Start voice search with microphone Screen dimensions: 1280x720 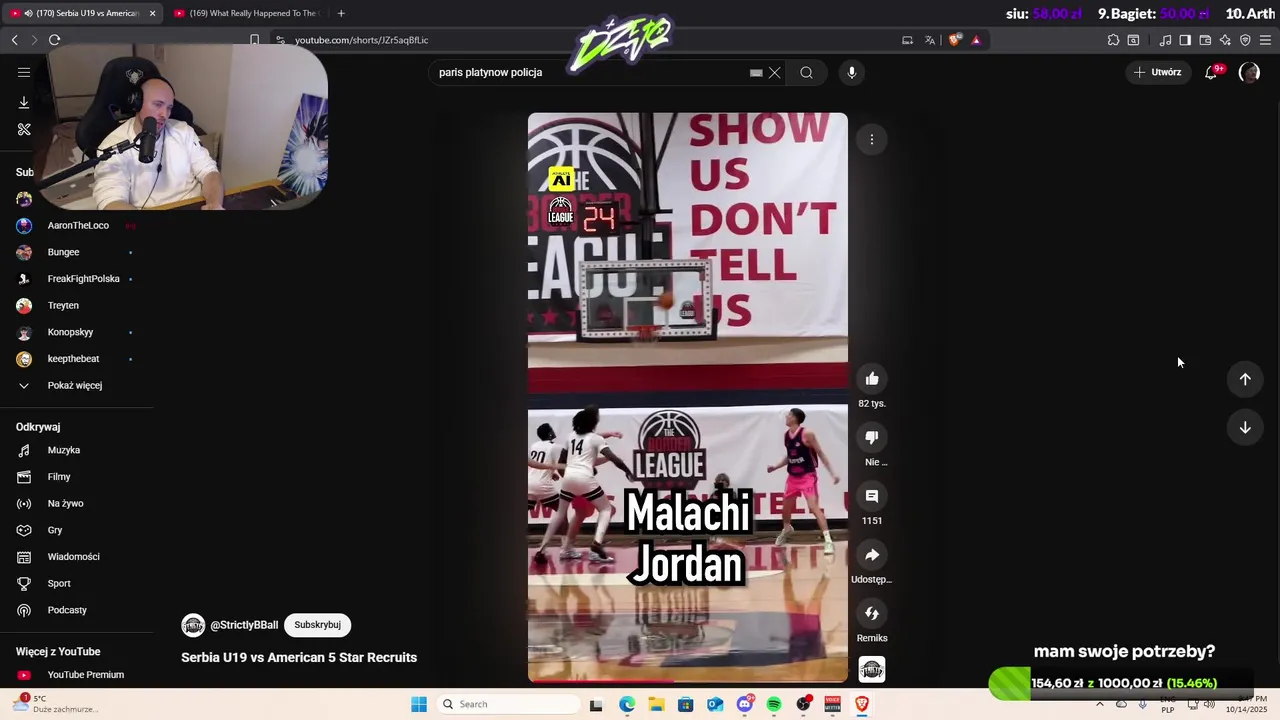coord(852,72)
